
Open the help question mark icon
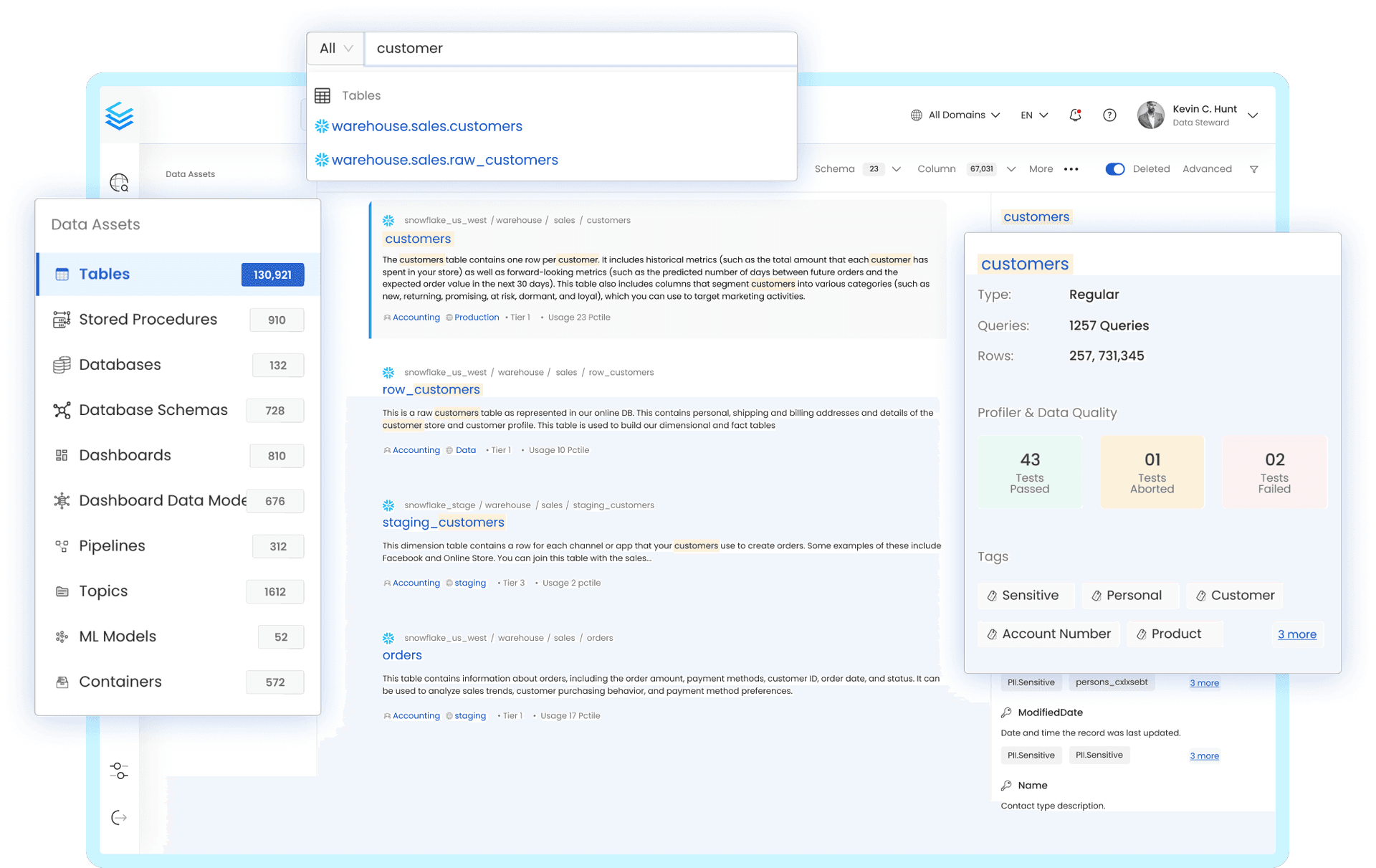click(x=1109, y=115)
